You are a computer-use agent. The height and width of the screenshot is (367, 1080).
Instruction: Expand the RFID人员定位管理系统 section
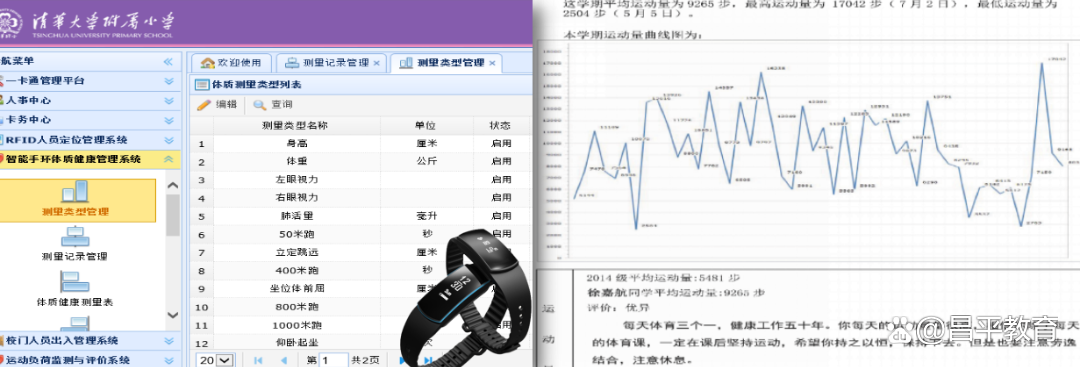[x=168, y=140]
